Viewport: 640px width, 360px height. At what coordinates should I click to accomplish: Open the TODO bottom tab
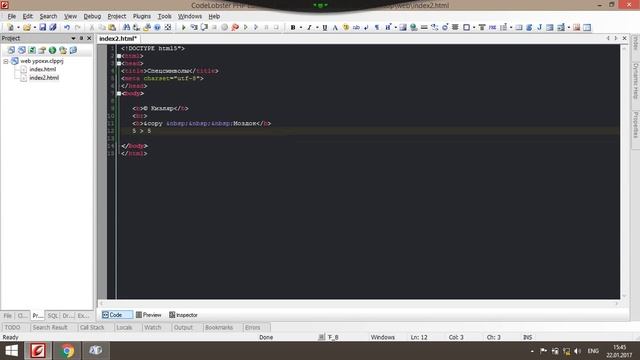point(12,327)
